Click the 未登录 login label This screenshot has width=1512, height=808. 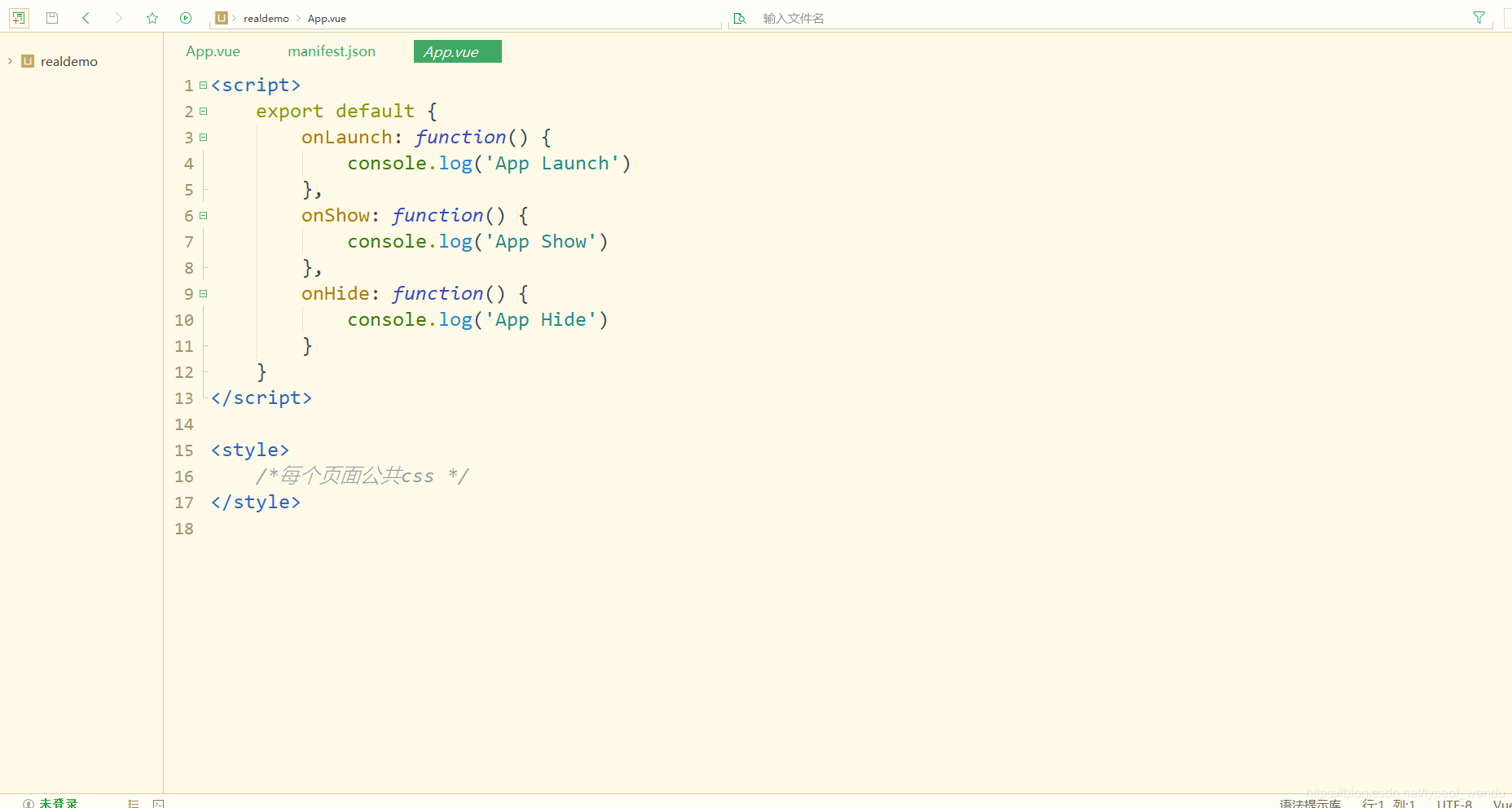click(58, 803)
